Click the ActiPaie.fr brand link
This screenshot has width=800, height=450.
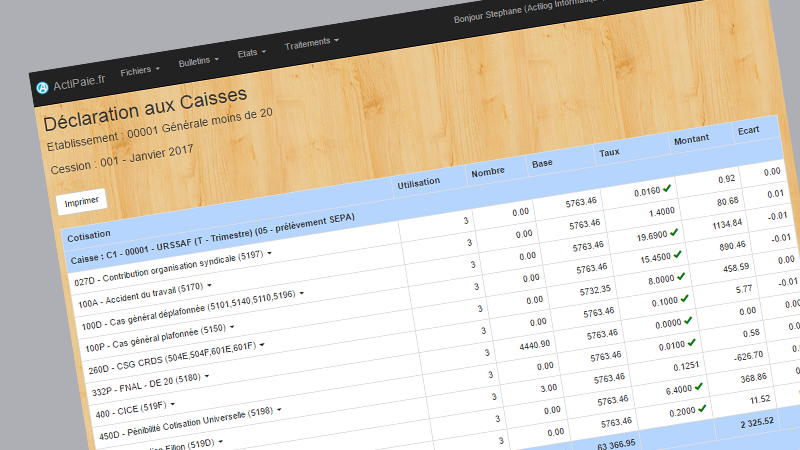tap(78, 82)
